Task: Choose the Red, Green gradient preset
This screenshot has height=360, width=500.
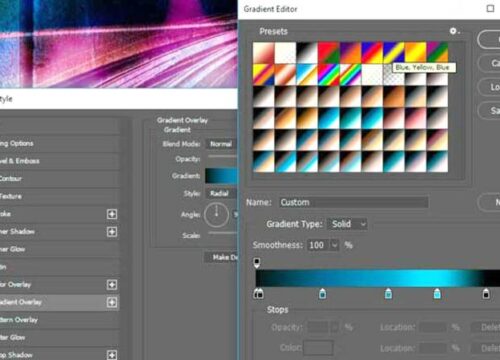Action: pyautogui.click(x=329, y=52)
